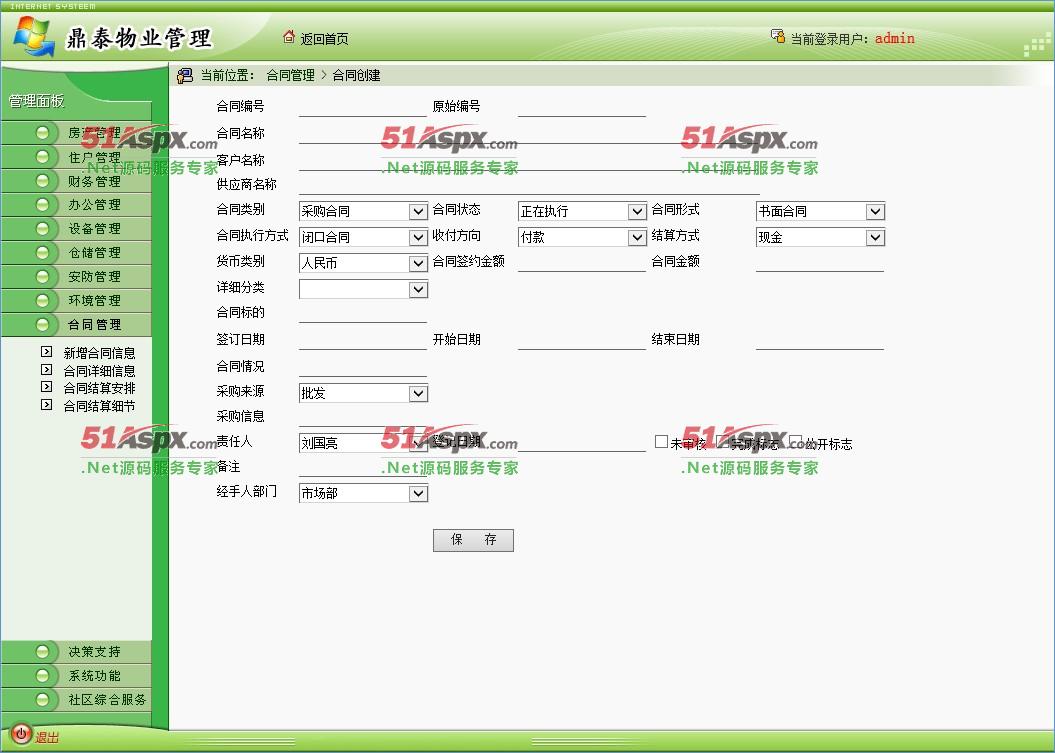Click the 合同编号 input field
1055x753 pixels.
click(x=363, y=108)
